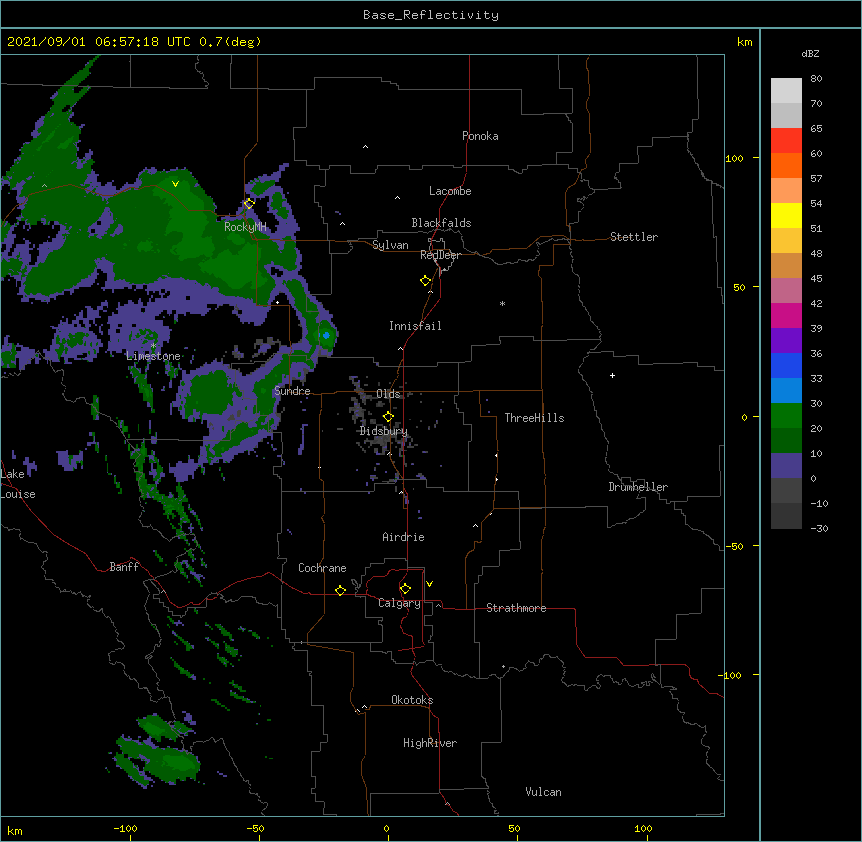Click the ThreeHills label
The width and height of the screenshot is (862, 842).
point(534,418)
